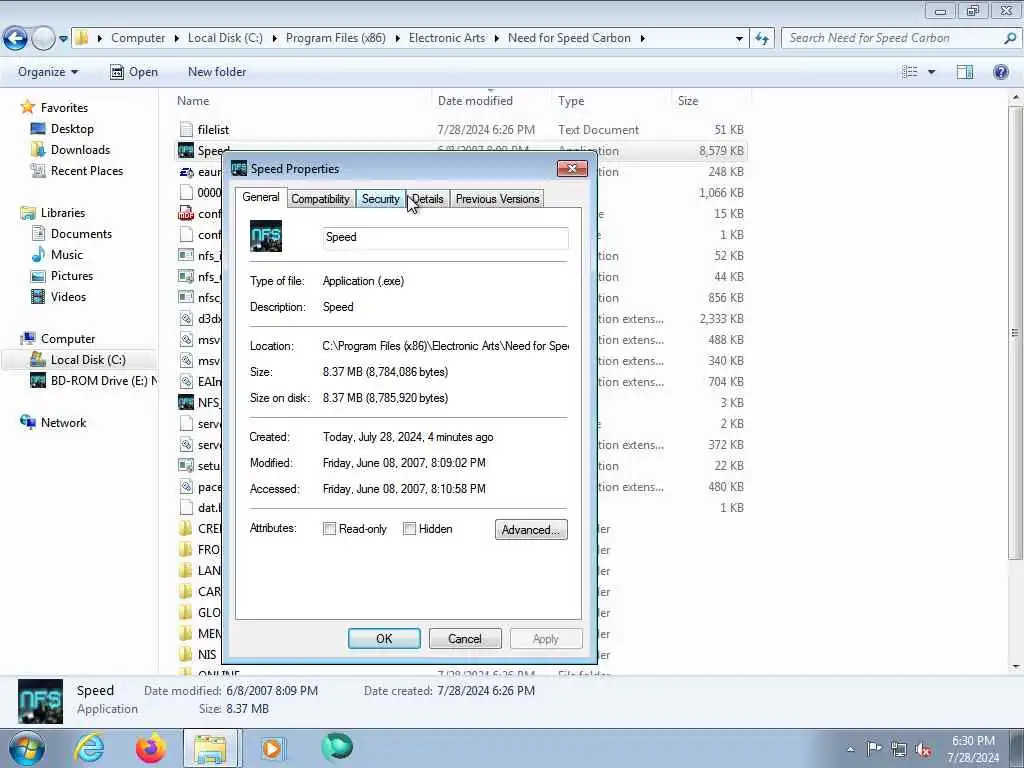Launch Firefox from taskbar
This screenshot has width=1024, height=768.
pyautogui.click(x=151, y=748)
